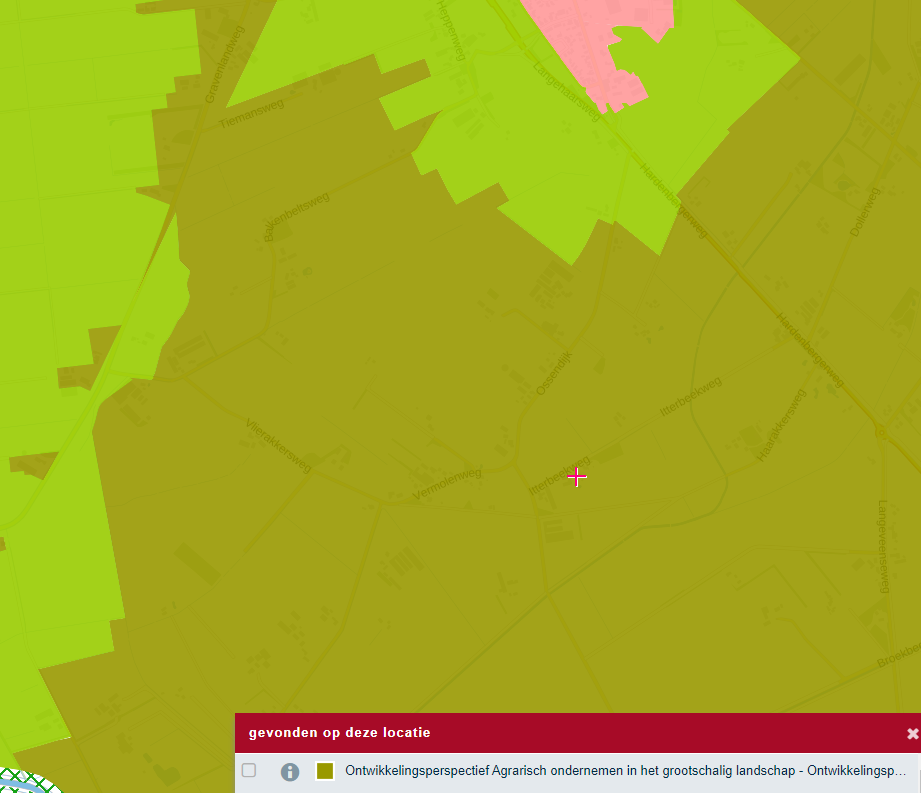Click the Vlierakkersweg street label
921x793 pixels.
[x=278, y=446]
